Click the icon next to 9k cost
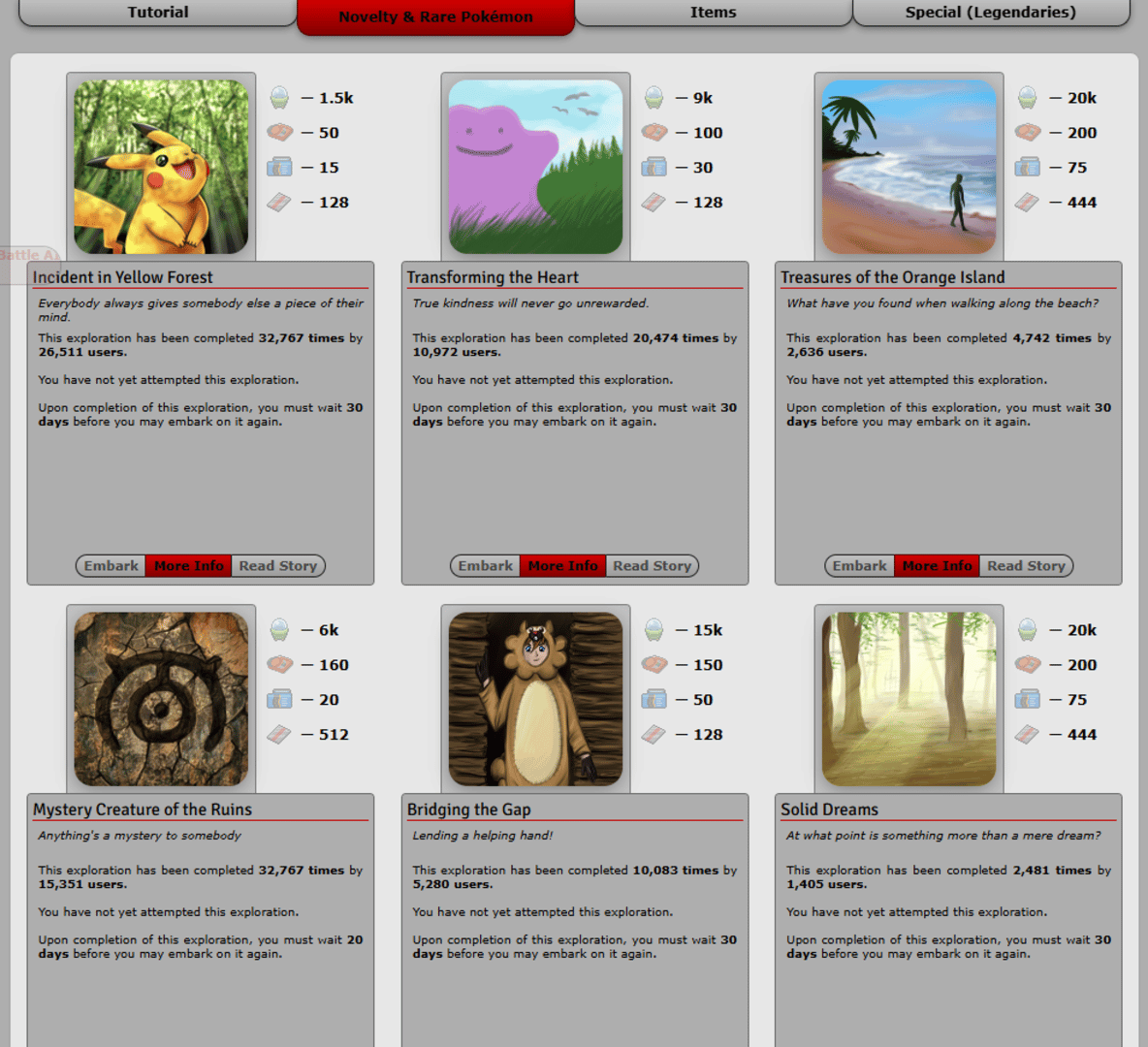The image size is (1148, 1047). [654, 98]
